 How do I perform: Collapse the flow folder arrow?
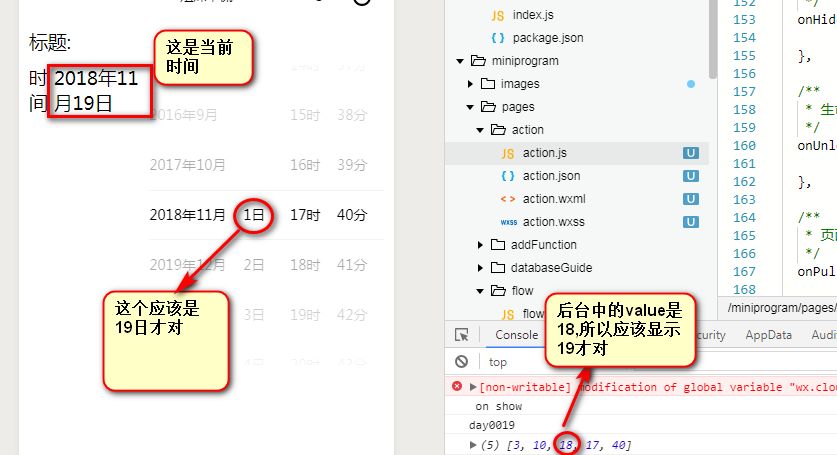[x=480, y=291]
